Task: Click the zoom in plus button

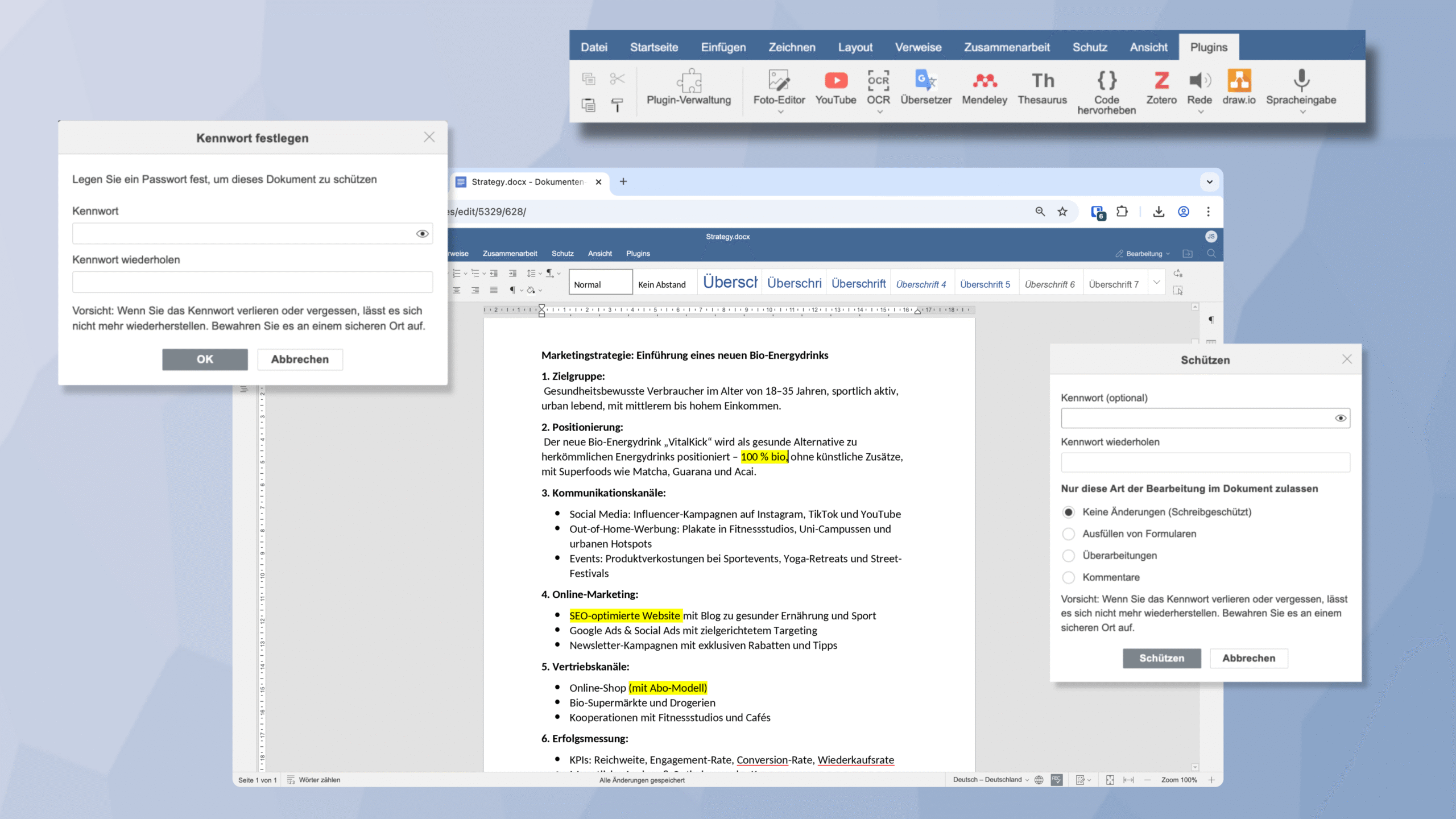Action: point(1211,780)
